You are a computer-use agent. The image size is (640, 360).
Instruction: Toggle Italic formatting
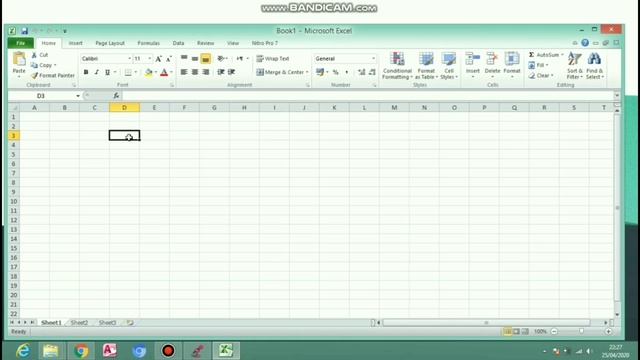pos(96,72)
